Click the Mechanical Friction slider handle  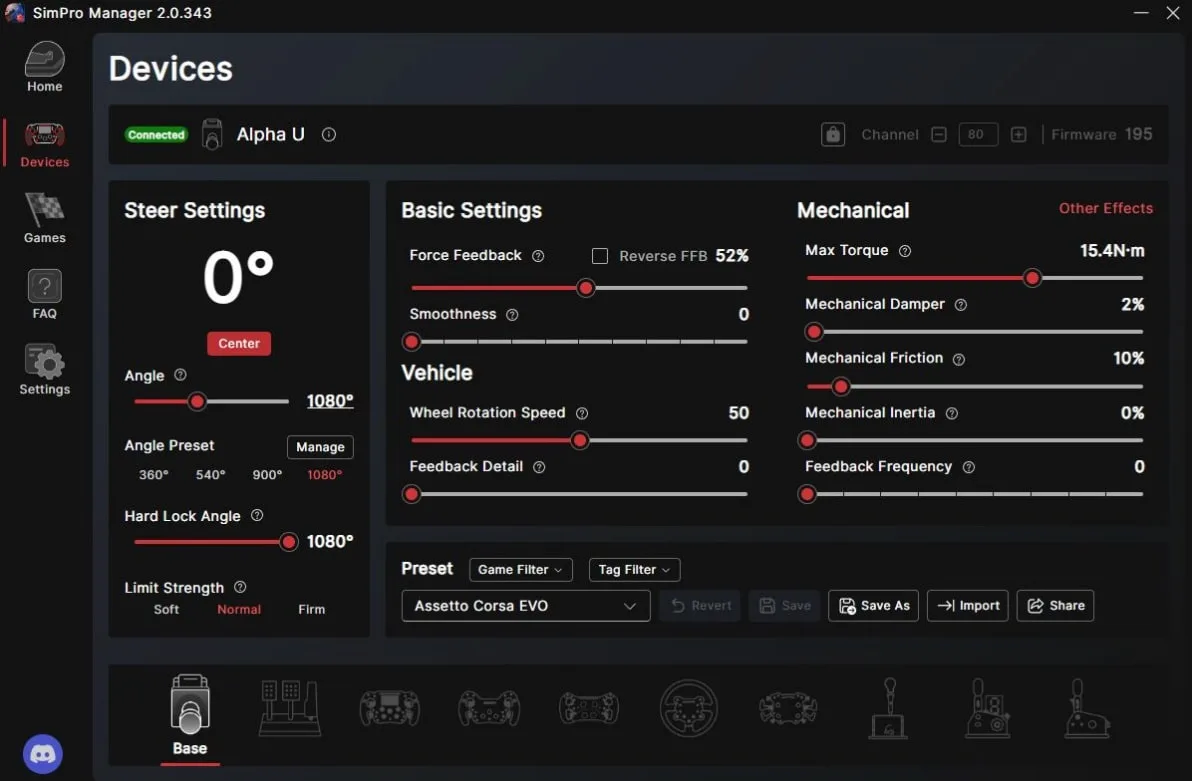click(x=840, y=386)
